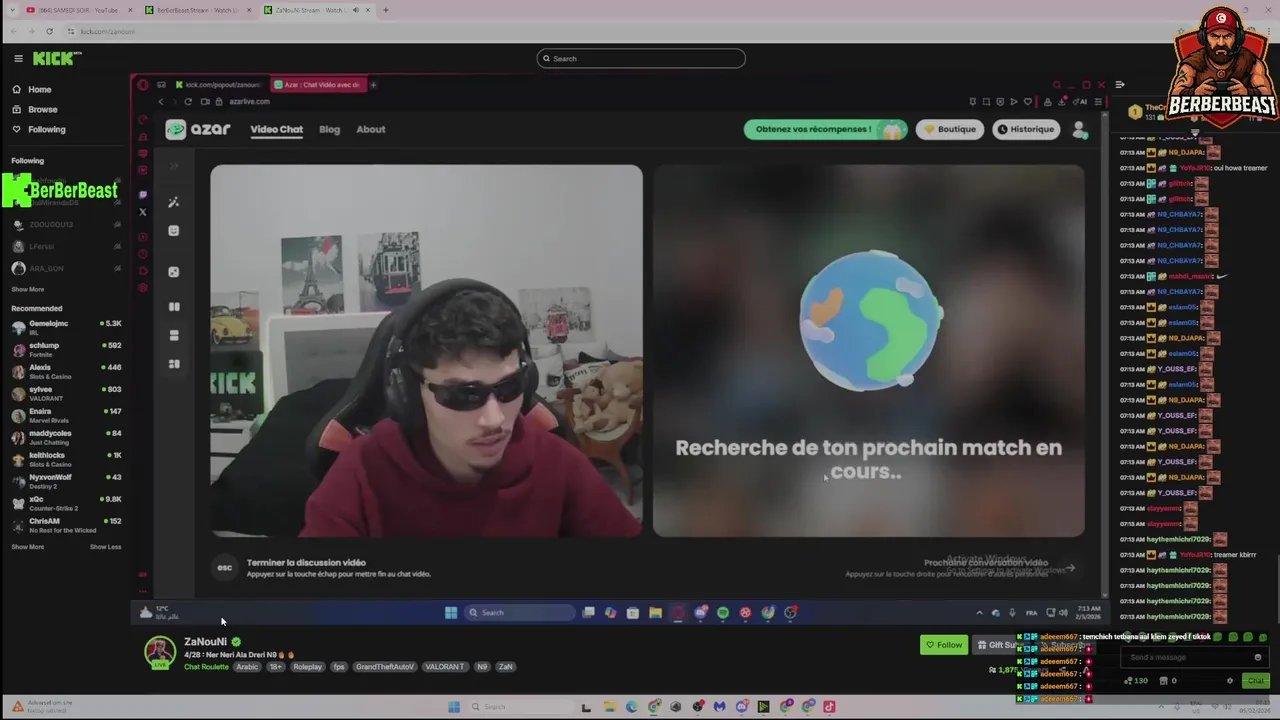Click the esc end chat button

coord(225,567)
